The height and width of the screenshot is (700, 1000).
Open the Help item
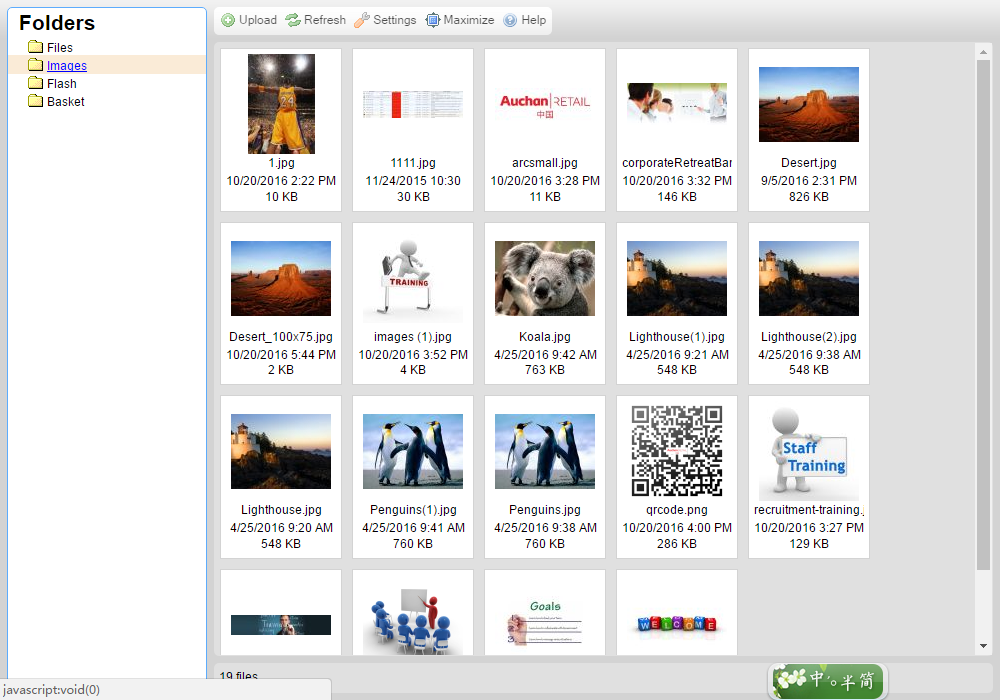[x=525, y=20]
